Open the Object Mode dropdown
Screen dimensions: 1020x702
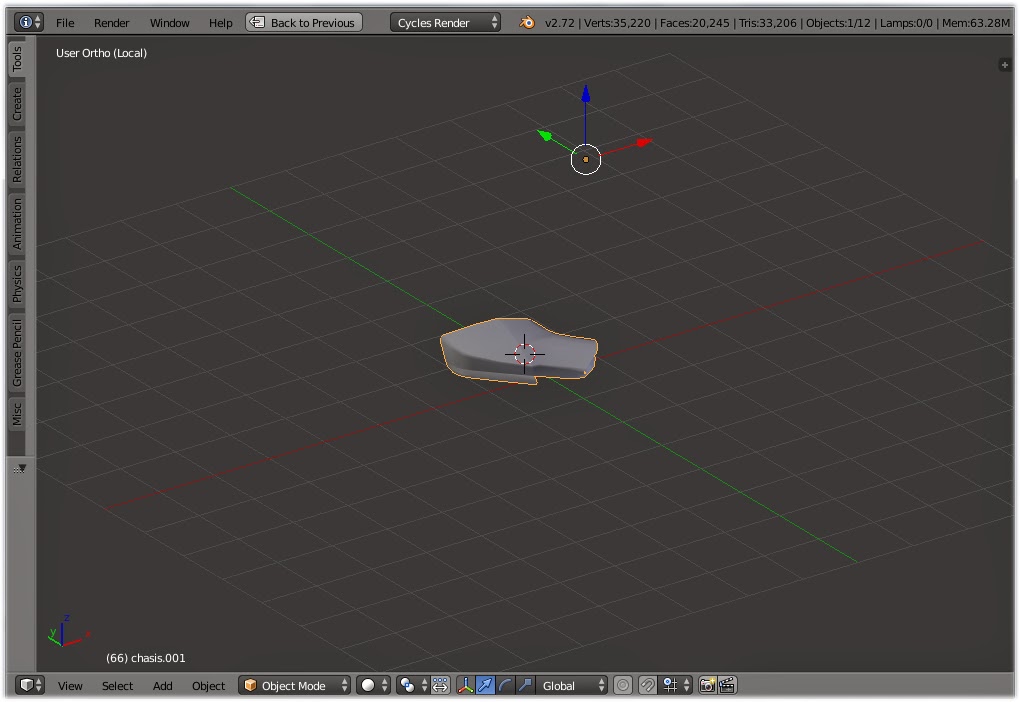click(294, 685)
